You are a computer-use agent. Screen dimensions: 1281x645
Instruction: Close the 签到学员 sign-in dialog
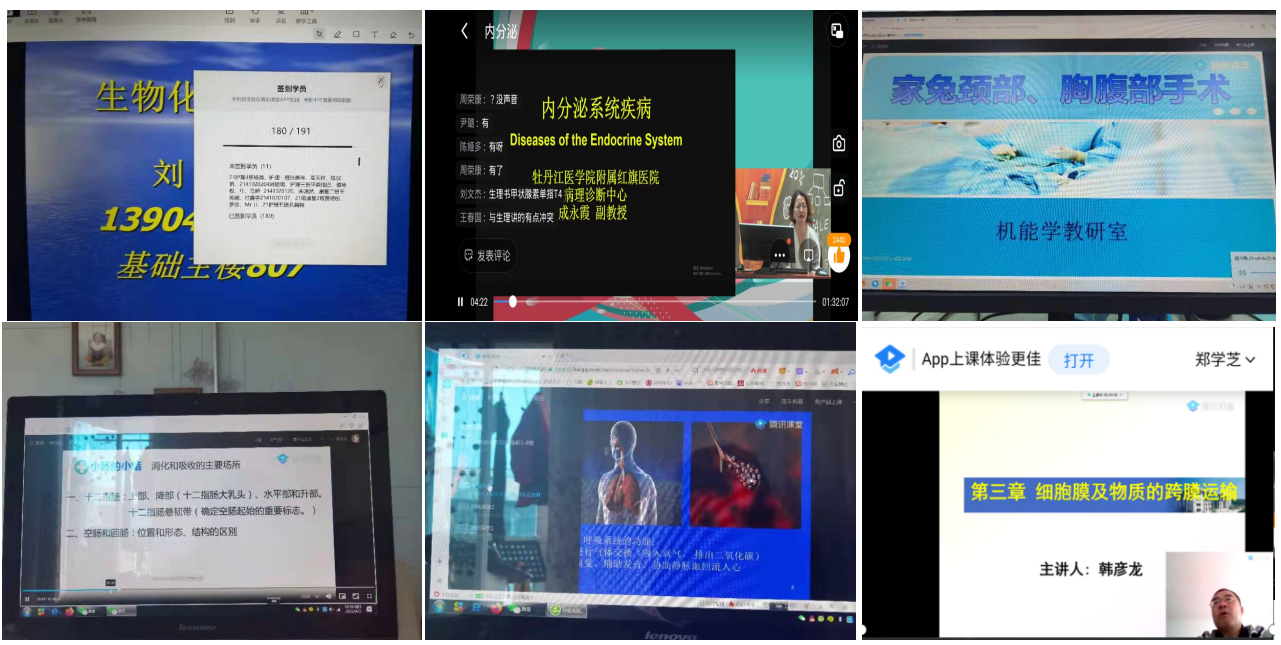coord(380,82)
